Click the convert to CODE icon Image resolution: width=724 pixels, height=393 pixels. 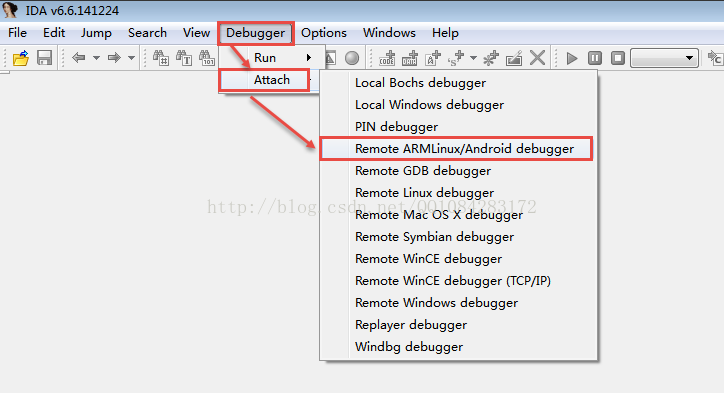[387, 58]
